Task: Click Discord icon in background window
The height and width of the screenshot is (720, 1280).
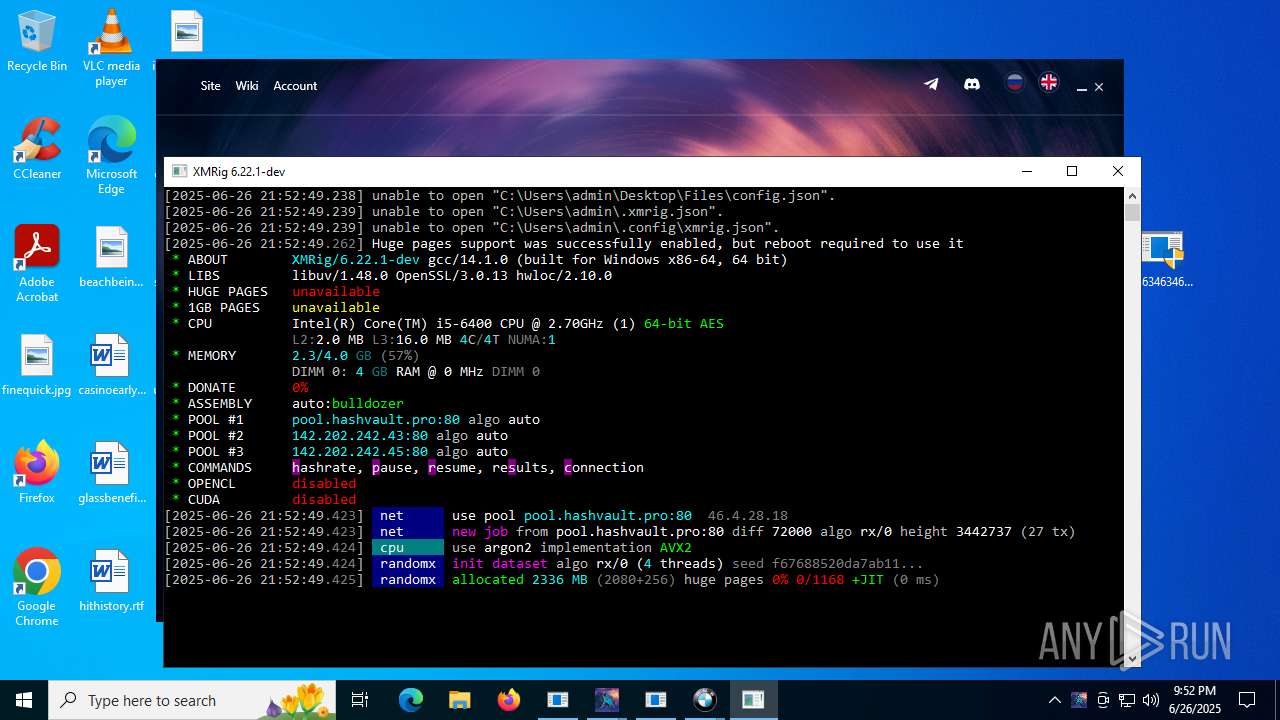Action: (971, 84)
